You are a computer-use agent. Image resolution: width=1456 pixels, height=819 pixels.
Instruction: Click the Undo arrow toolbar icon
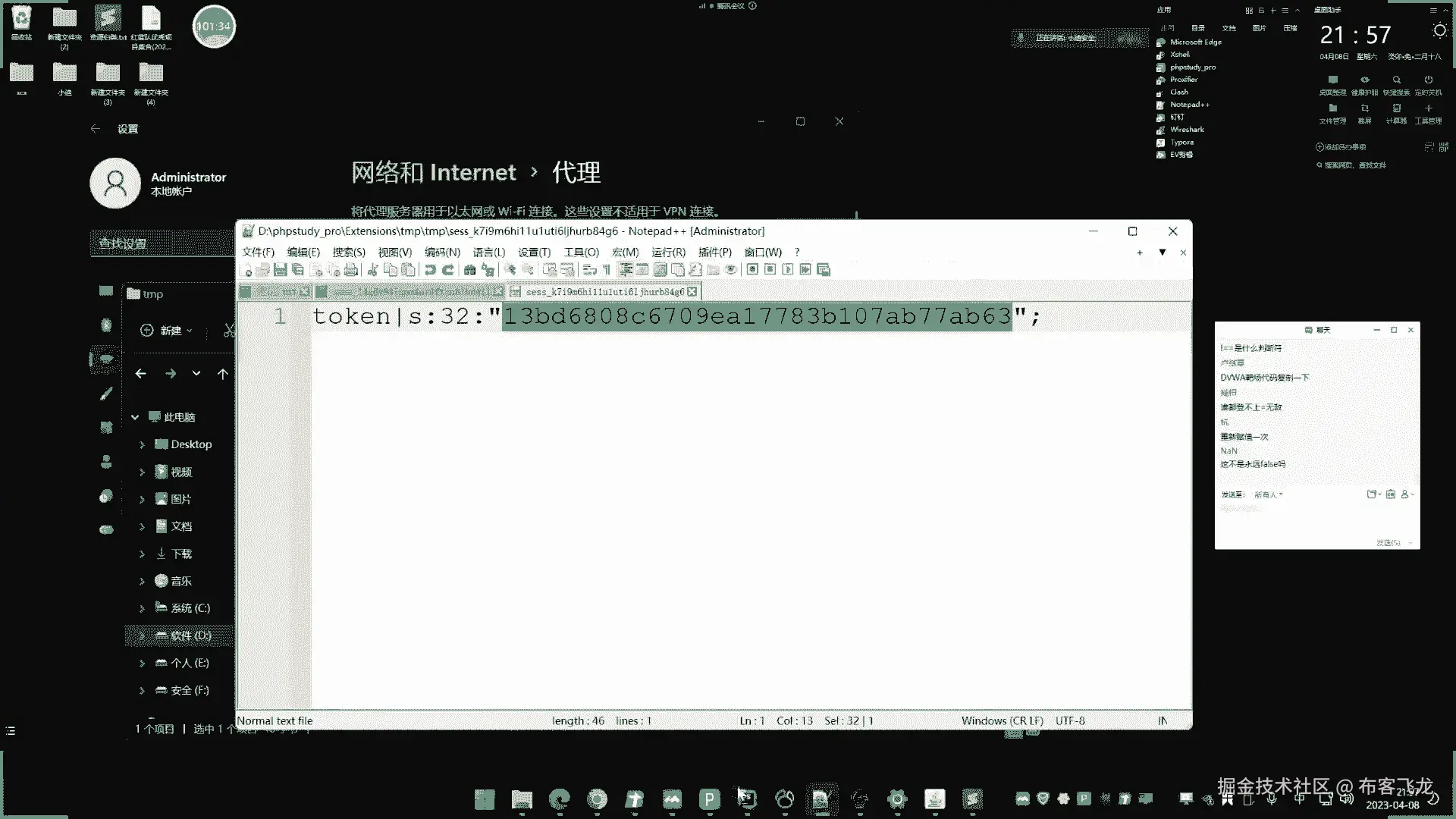click(430, 270)
